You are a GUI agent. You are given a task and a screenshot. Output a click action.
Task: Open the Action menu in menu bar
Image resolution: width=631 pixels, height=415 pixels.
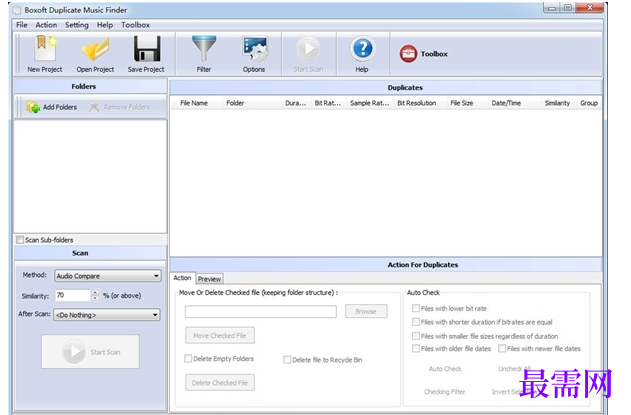click(46, 24)
